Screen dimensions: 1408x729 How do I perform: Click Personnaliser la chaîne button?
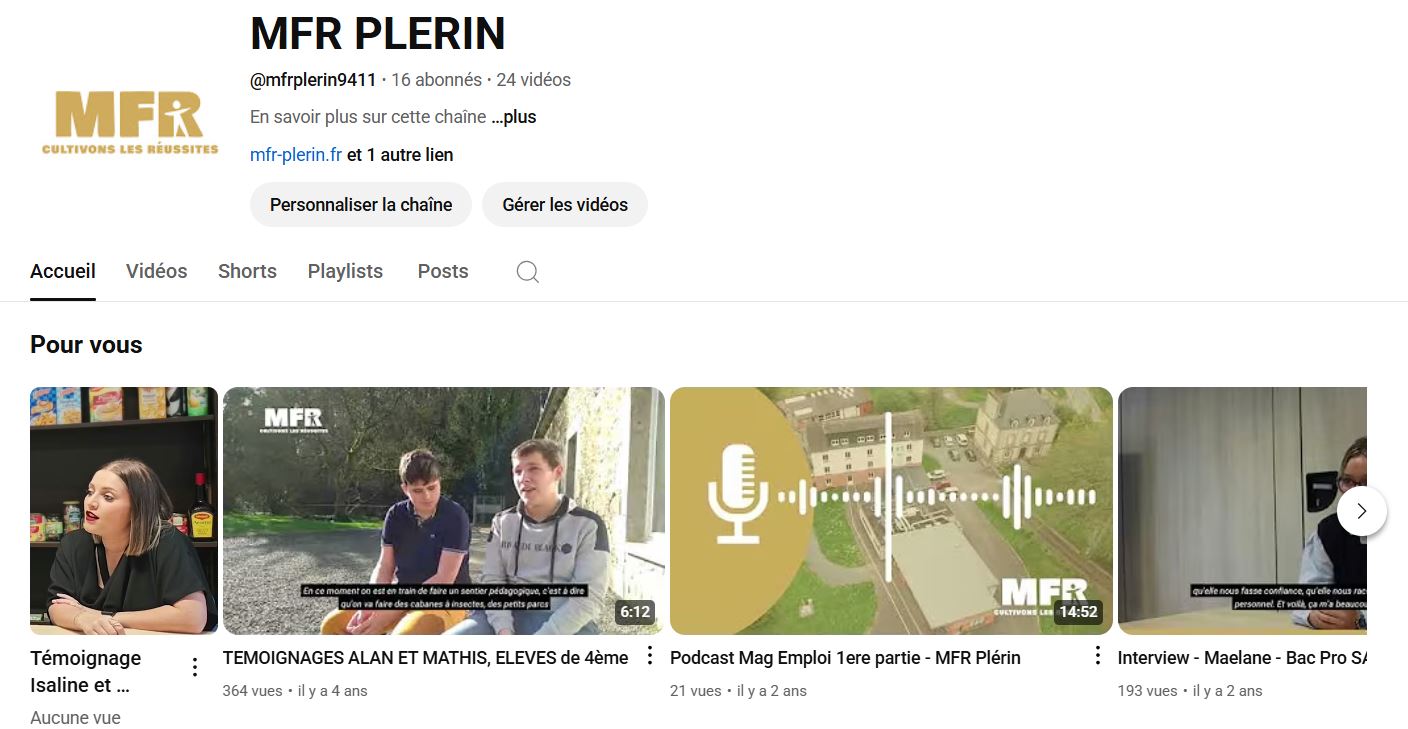361,205
